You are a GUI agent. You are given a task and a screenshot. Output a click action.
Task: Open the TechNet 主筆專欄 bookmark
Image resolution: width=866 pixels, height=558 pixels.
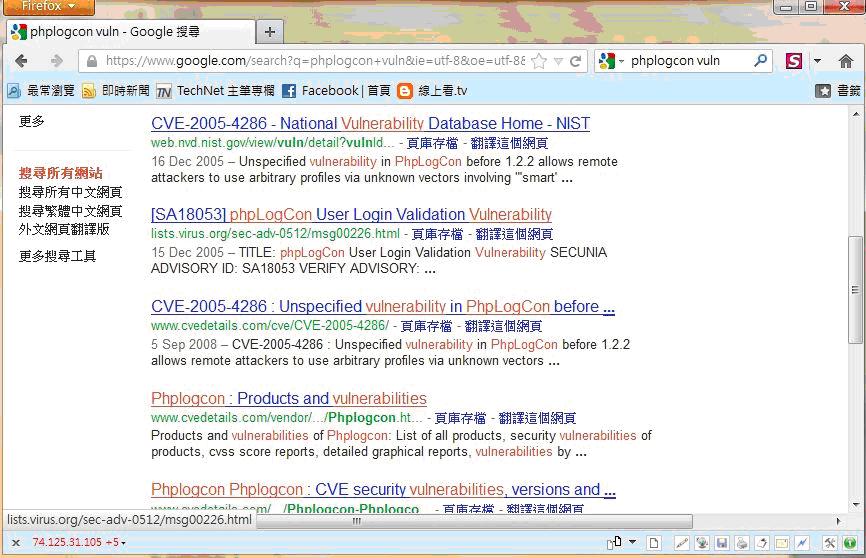(215, 91)
